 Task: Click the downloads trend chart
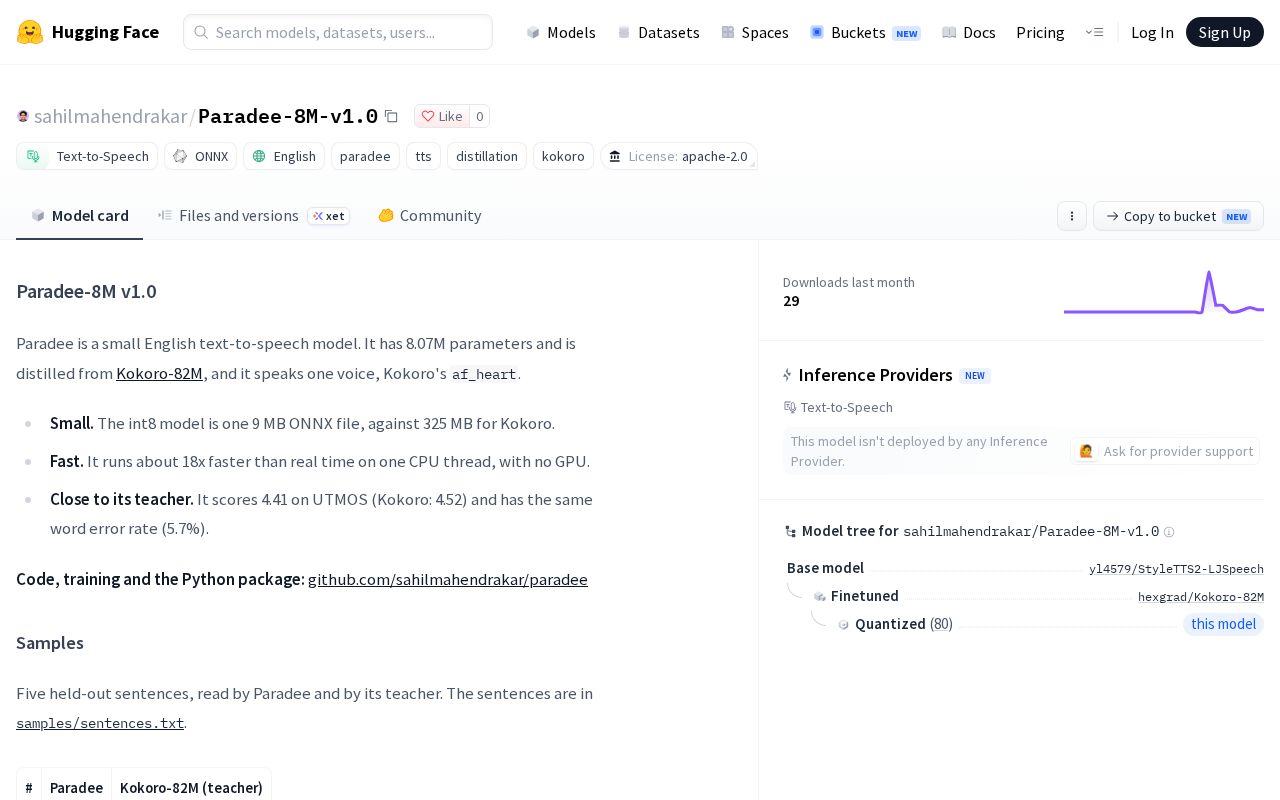click(x=1164, y=292)
